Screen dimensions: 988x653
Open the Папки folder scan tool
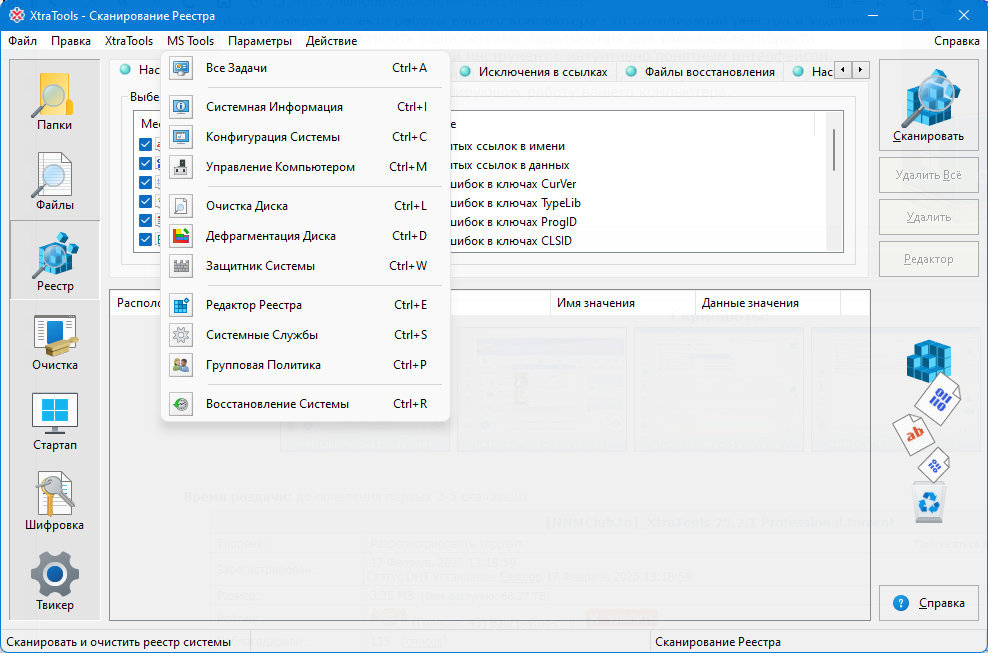click(x=55, y=101)
